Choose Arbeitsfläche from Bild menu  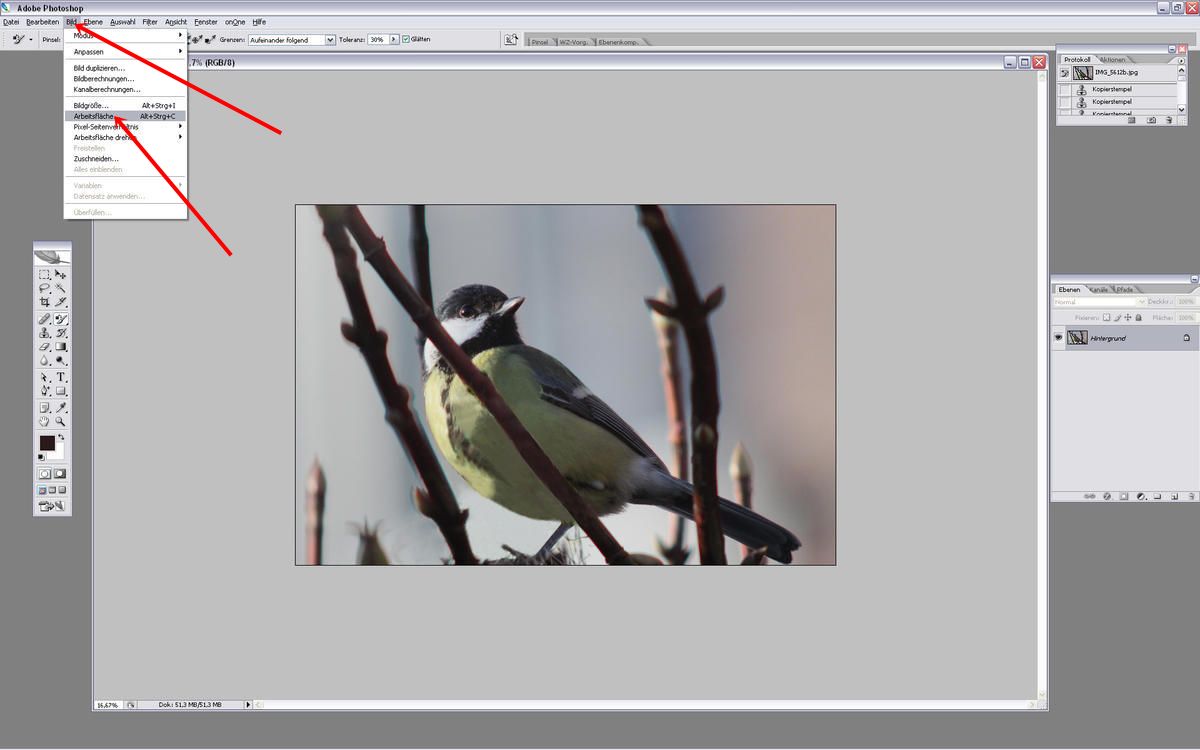(125, 116)
